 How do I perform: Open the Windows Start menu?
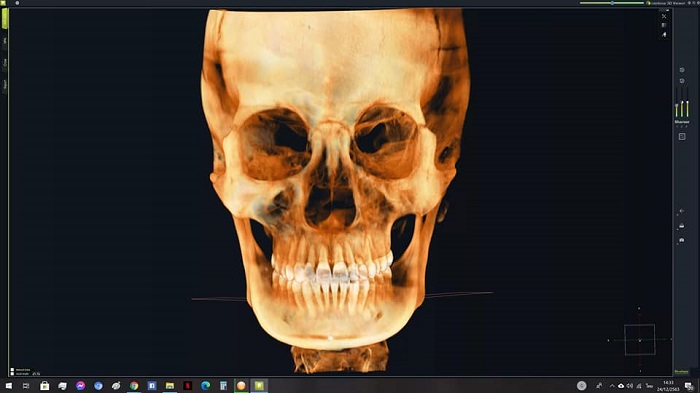[x=8, y=385]
